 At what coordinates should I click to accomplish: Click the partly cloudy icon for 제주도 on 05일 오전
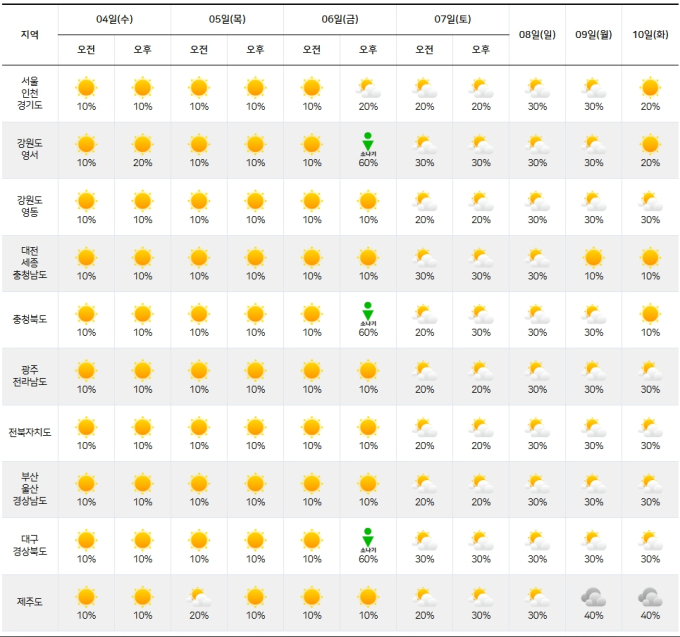pyautogui.click(x=199, y=597)
